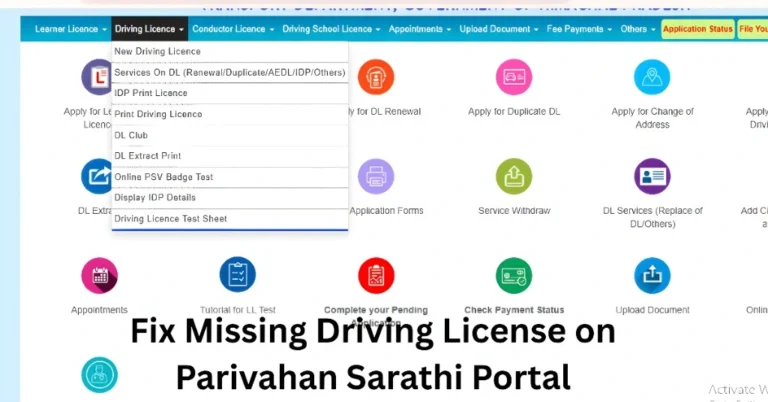This screenshot has height=402, width=768.
Task: Click the blue Upload Document icon
Action: pyautogui.click(x=652, y=276)
